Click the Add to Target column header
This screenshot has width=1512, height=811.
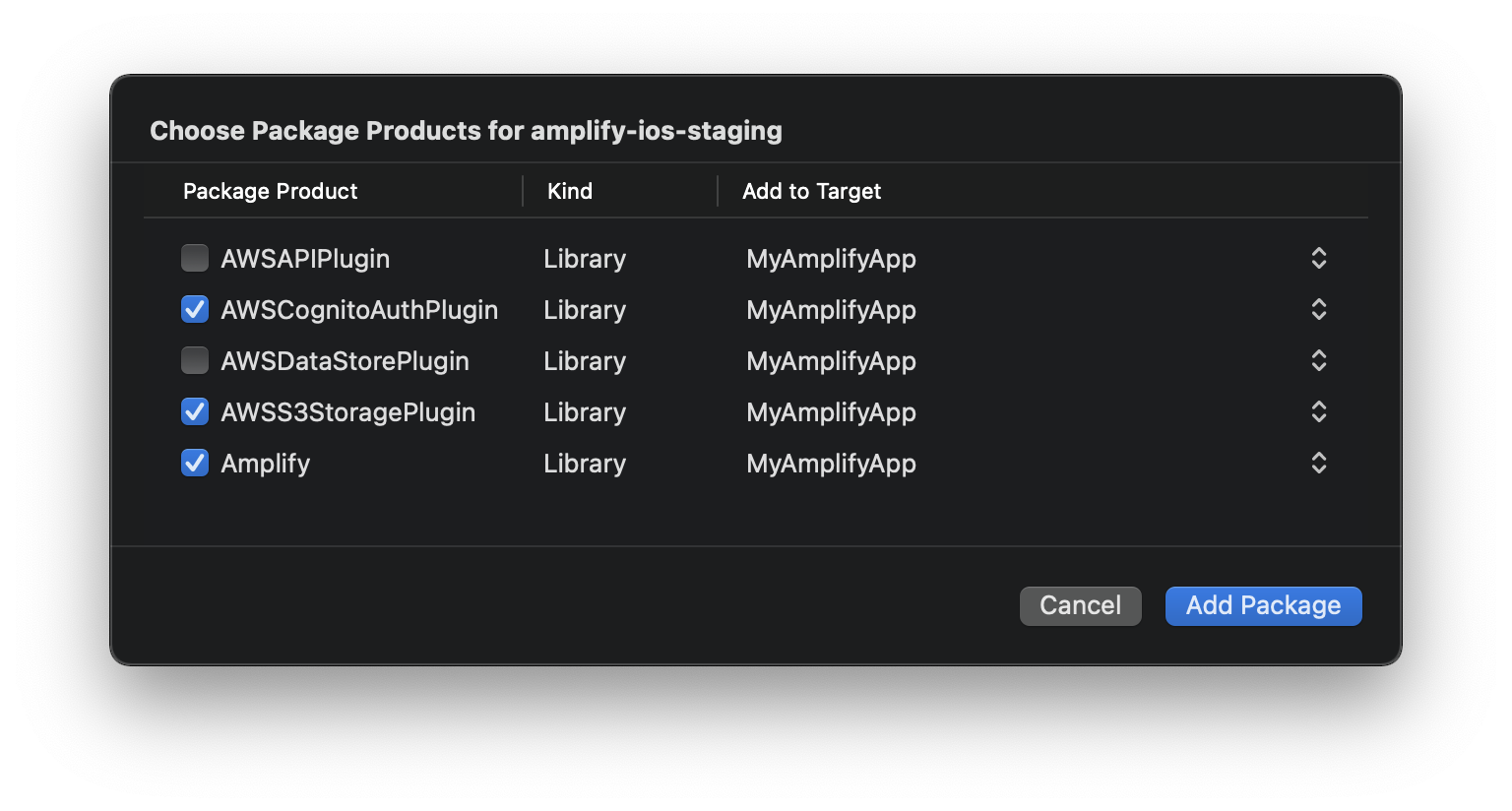(812, 191)
